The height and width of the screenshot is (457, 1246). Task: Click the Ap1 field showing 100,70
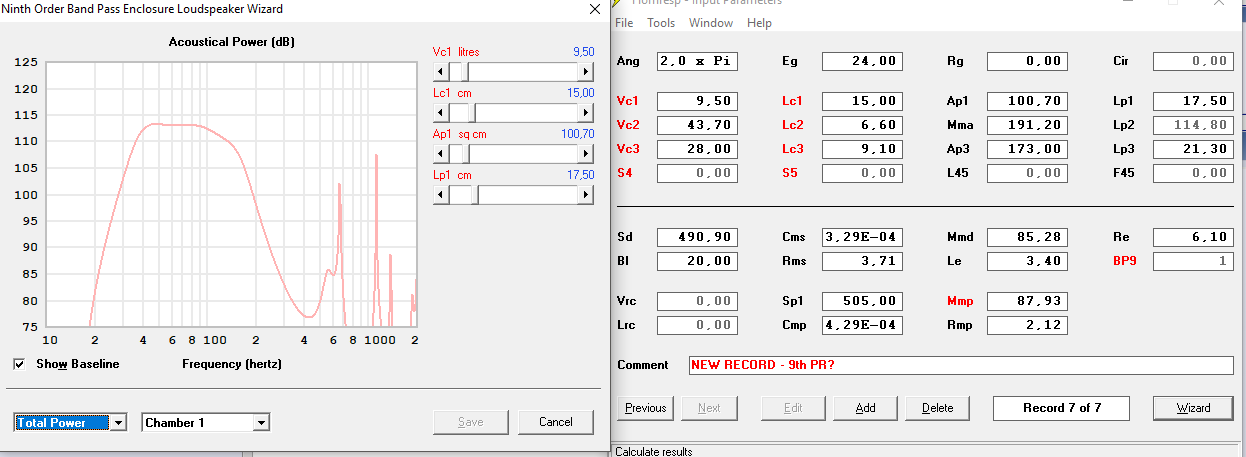point(1027,101)
